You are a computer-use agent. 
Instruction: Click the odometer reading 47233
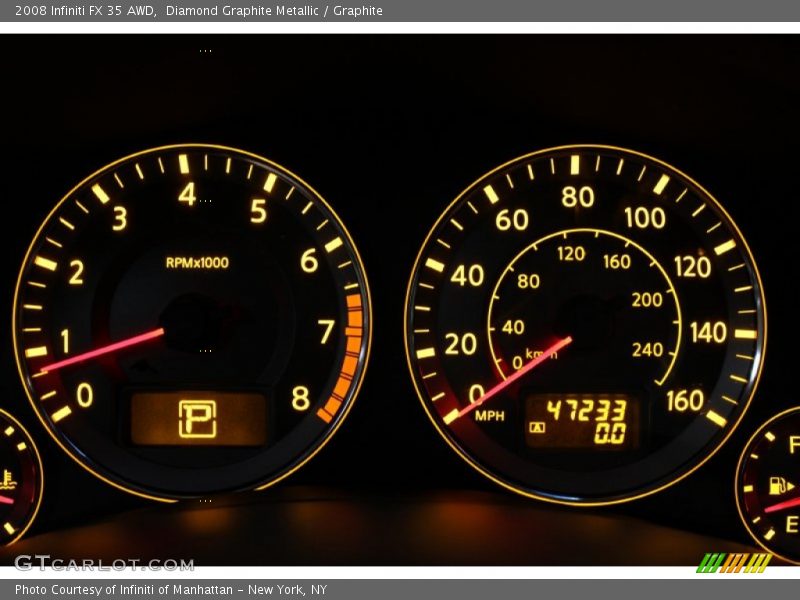585,410
